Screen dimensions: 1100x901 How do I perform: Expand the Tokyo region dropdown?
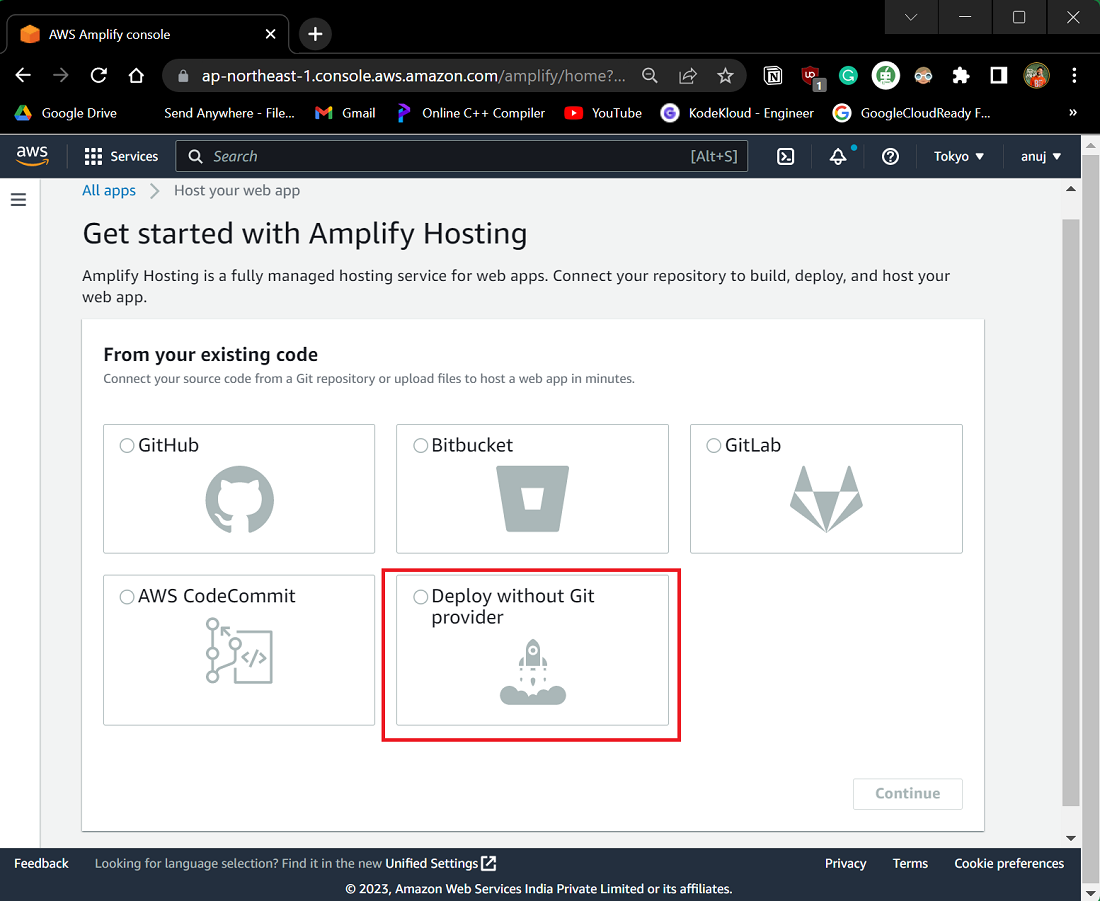(958, 156)
